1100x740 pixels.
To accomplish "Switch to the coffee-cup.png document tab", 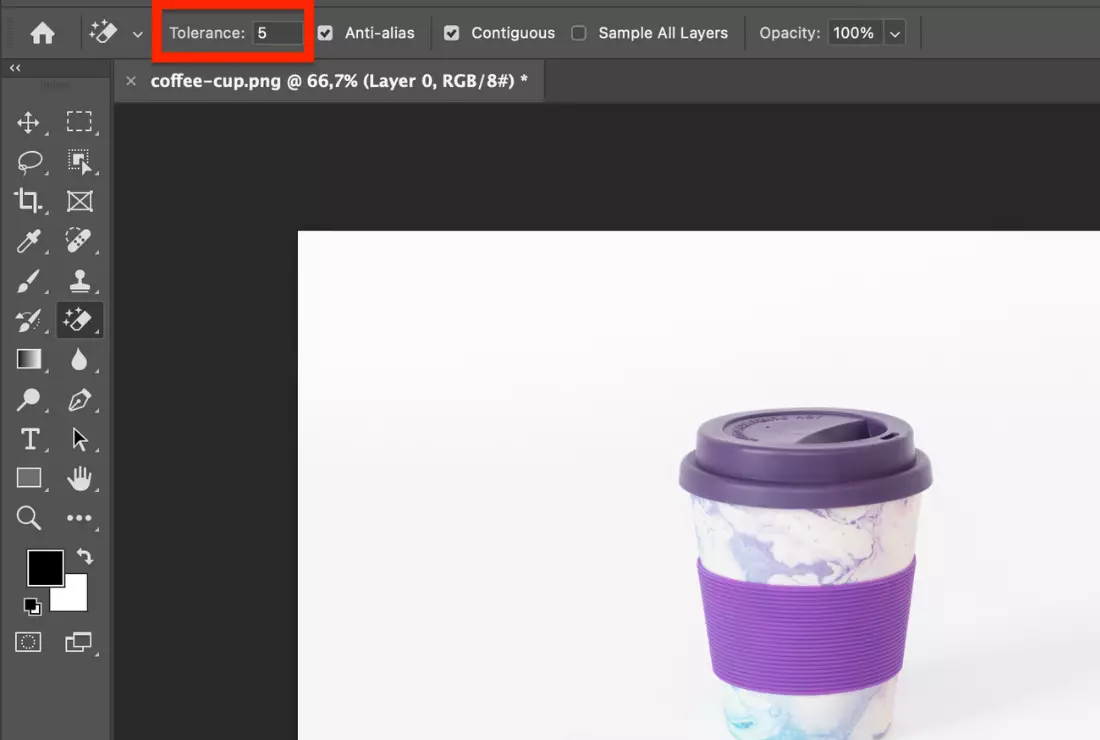I will point(338,81).
